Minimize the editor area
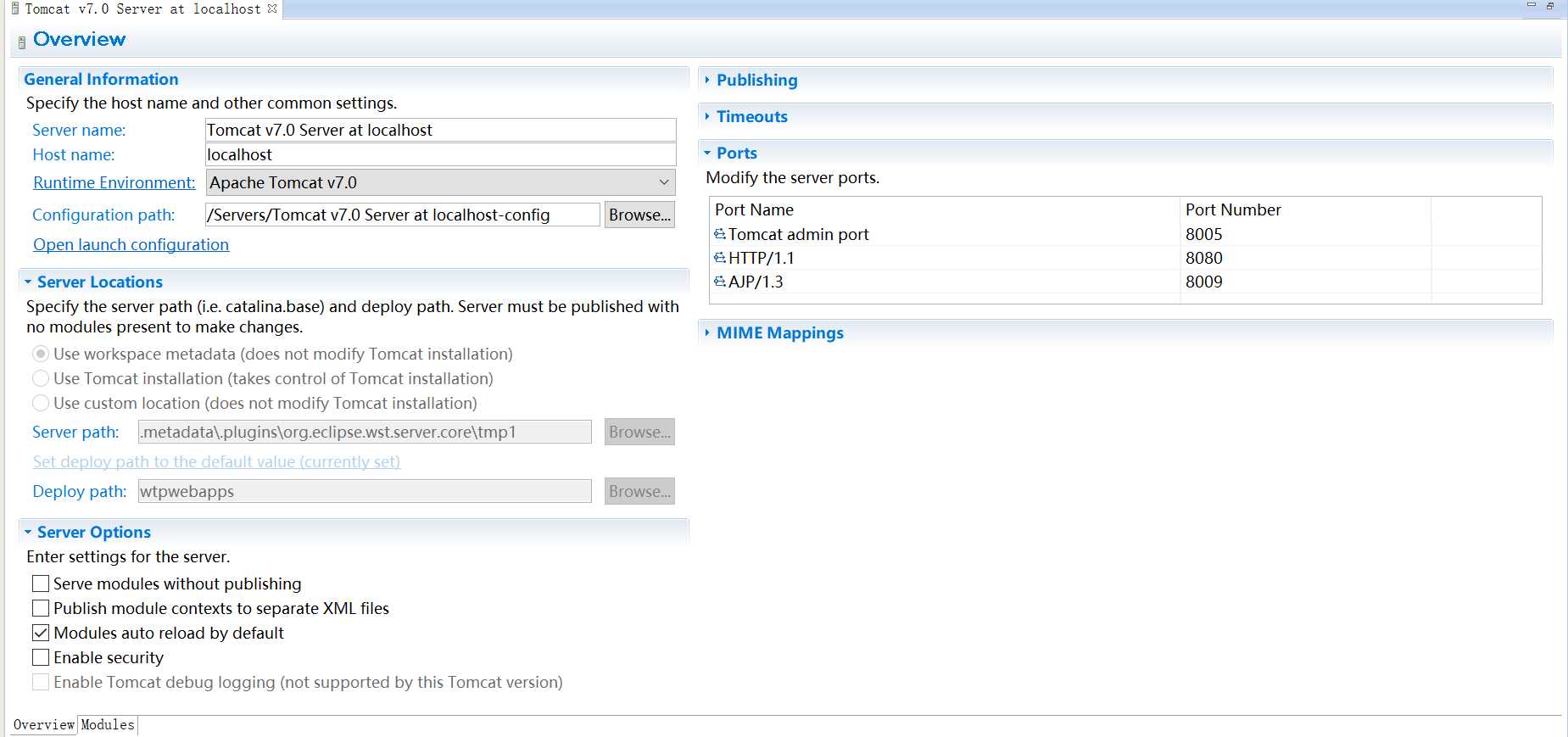The height and width of the screenshot is (737, 1568). pyautogui.click(x=1532, y=5)
